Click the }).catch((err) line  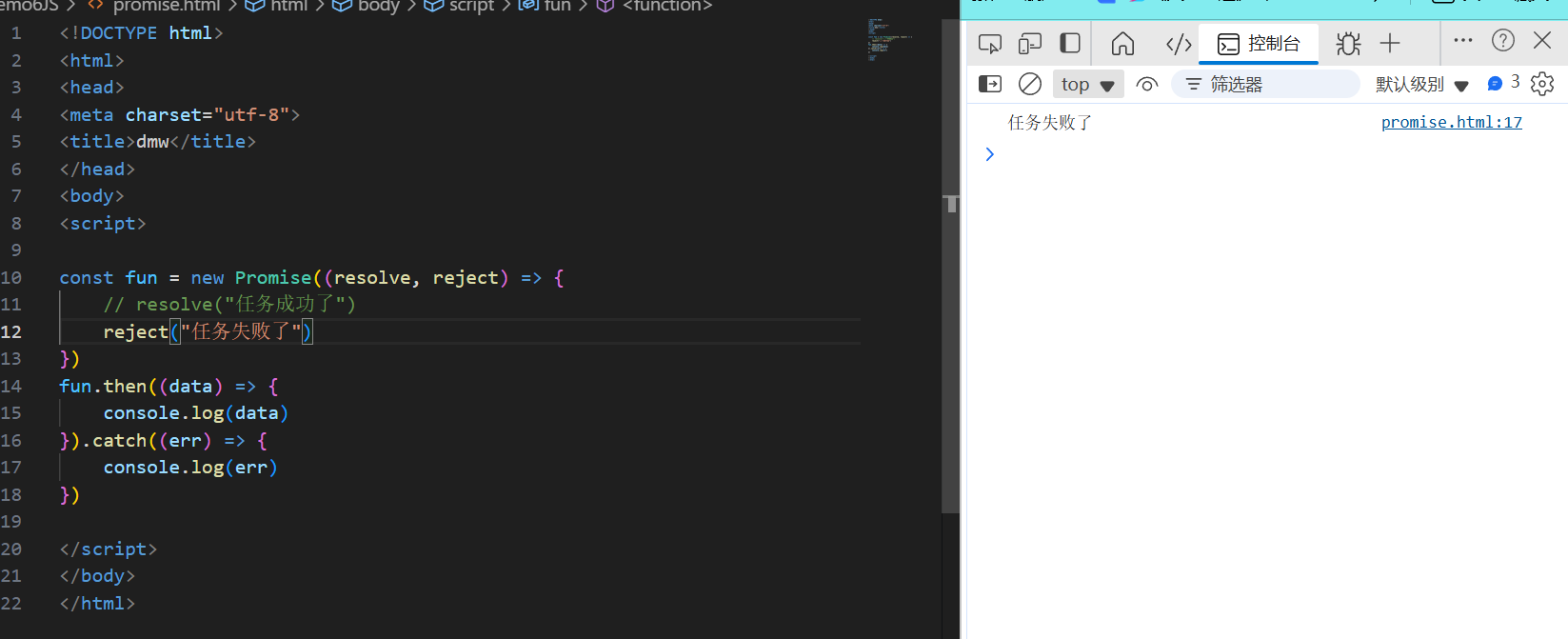coord(164,441)
